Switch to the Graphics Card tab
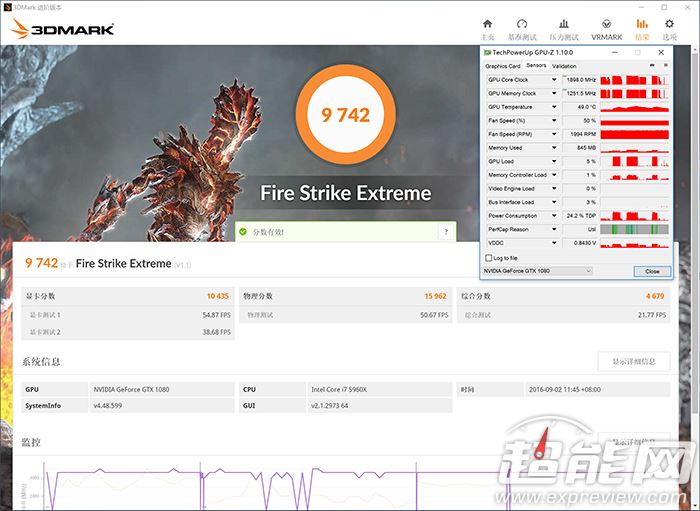This screenshot has height=511, width=700. pos(503,66)
